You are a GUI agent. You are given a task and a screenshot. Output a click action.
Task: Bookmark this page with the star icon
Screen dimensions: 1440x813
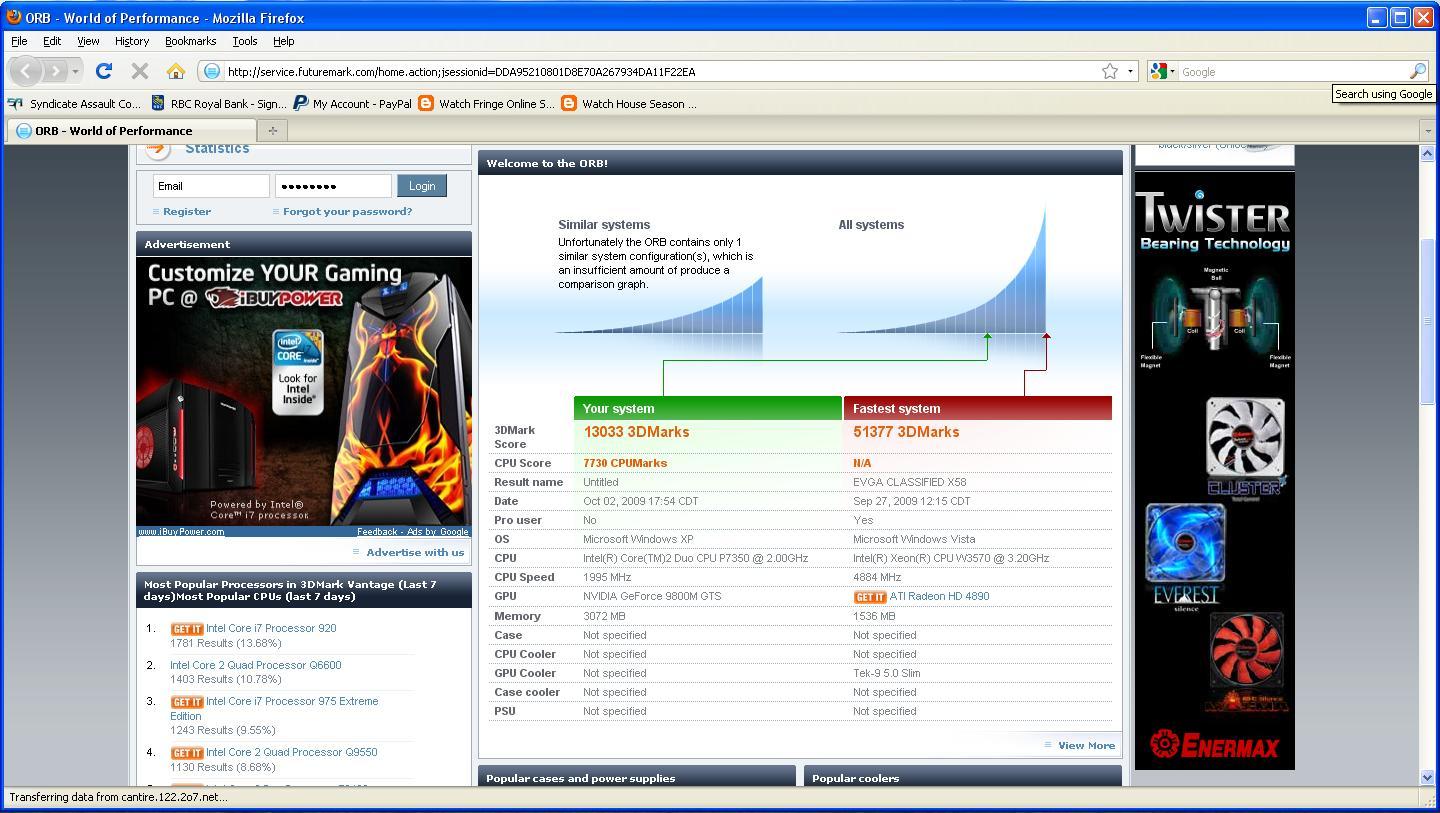point(1110,71)
